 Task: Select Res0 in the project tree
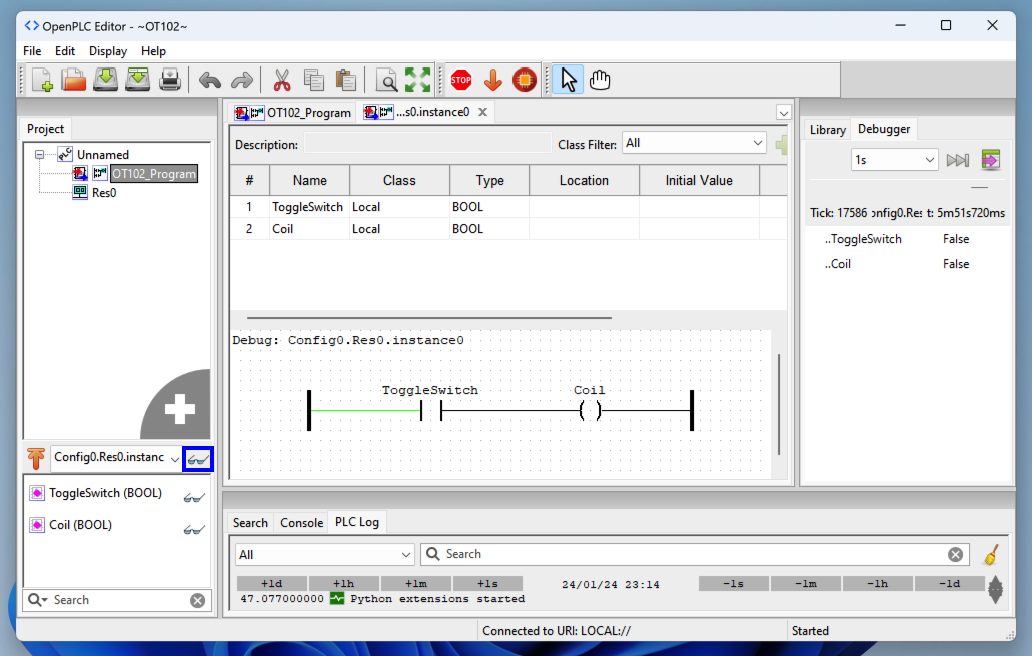click(x=104, y=193)
